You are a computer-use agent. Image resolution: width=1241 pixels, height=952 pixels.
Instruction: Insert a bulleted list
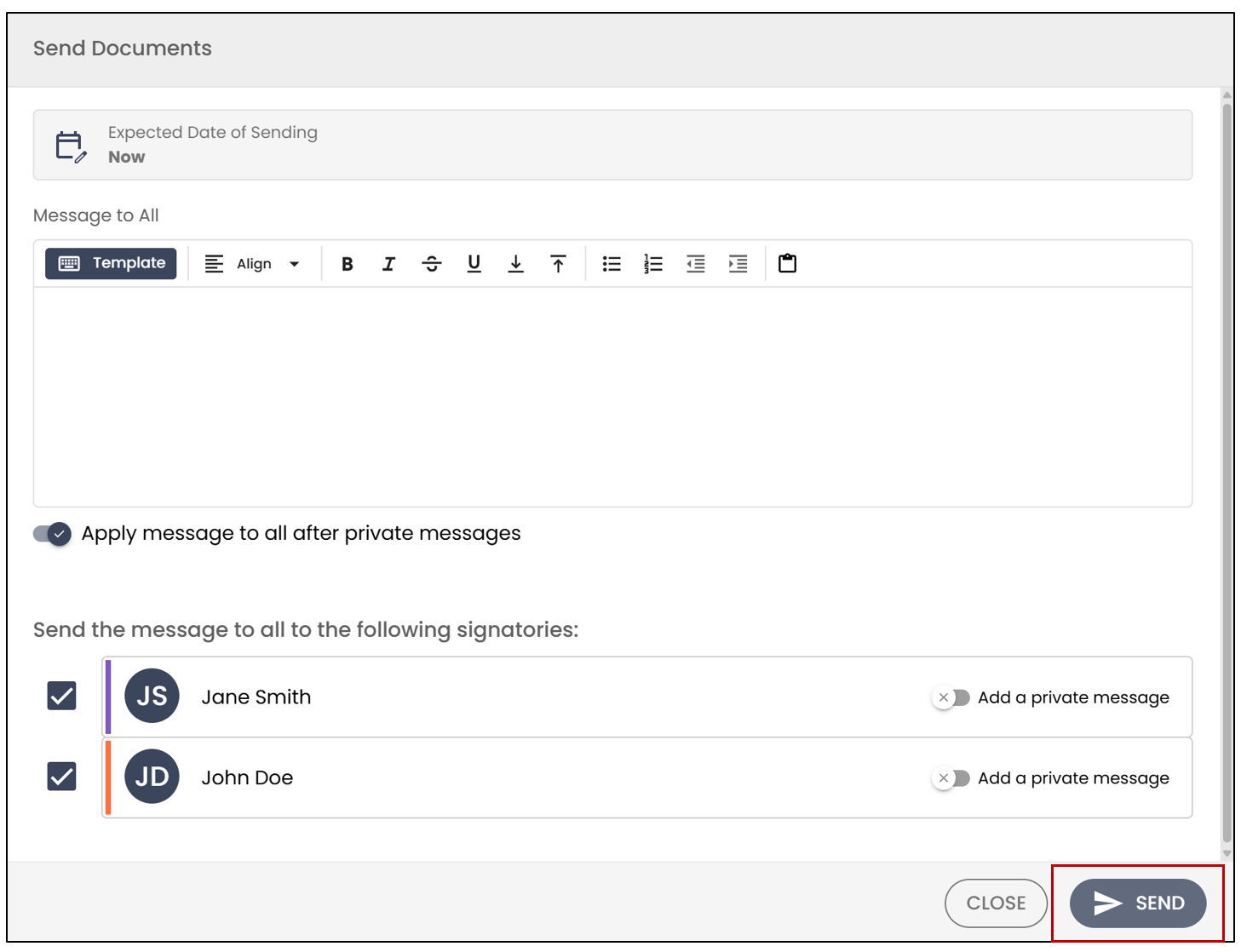point(612,264)
